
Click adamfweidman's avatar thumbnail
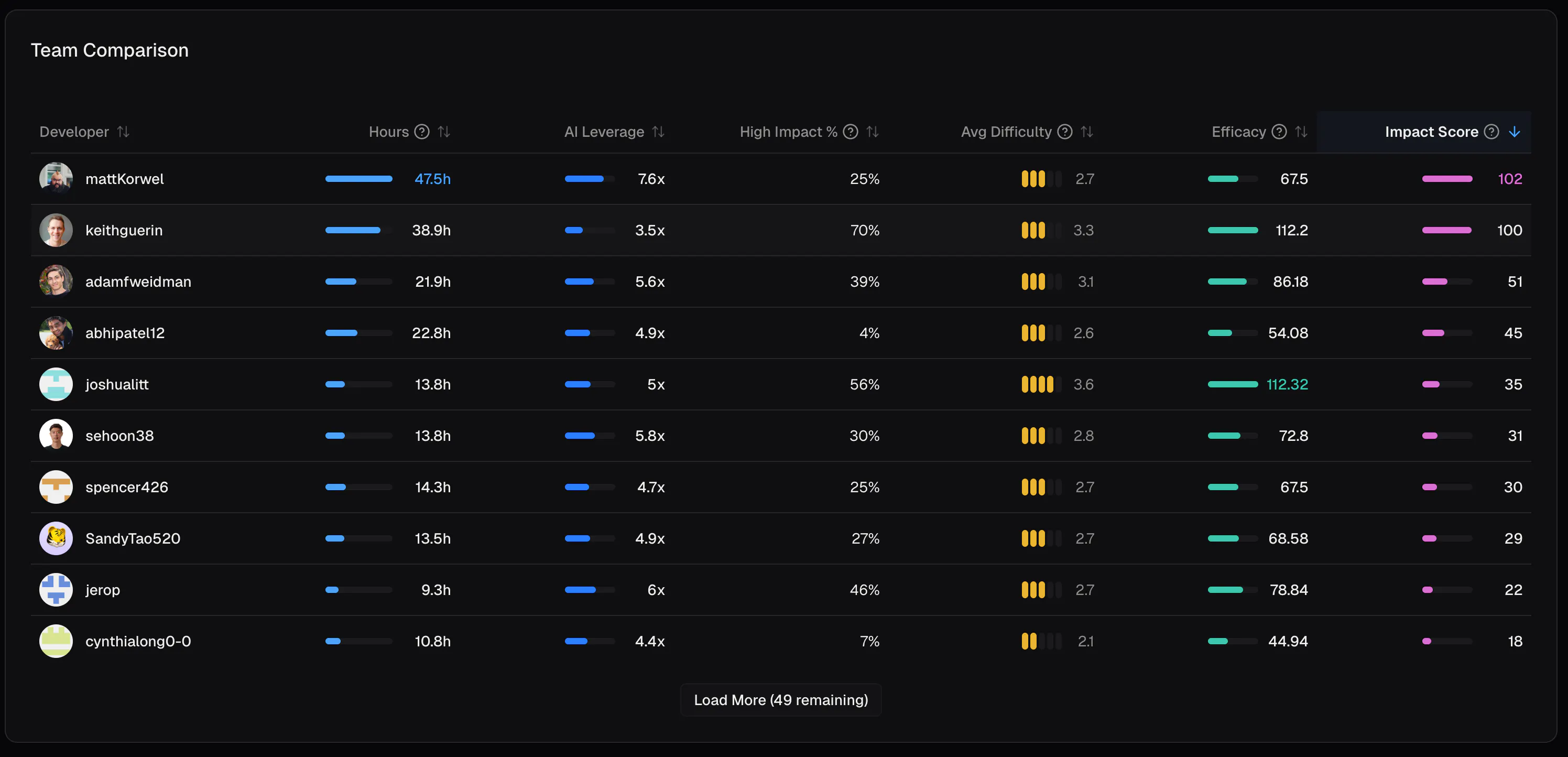point(56,282)
